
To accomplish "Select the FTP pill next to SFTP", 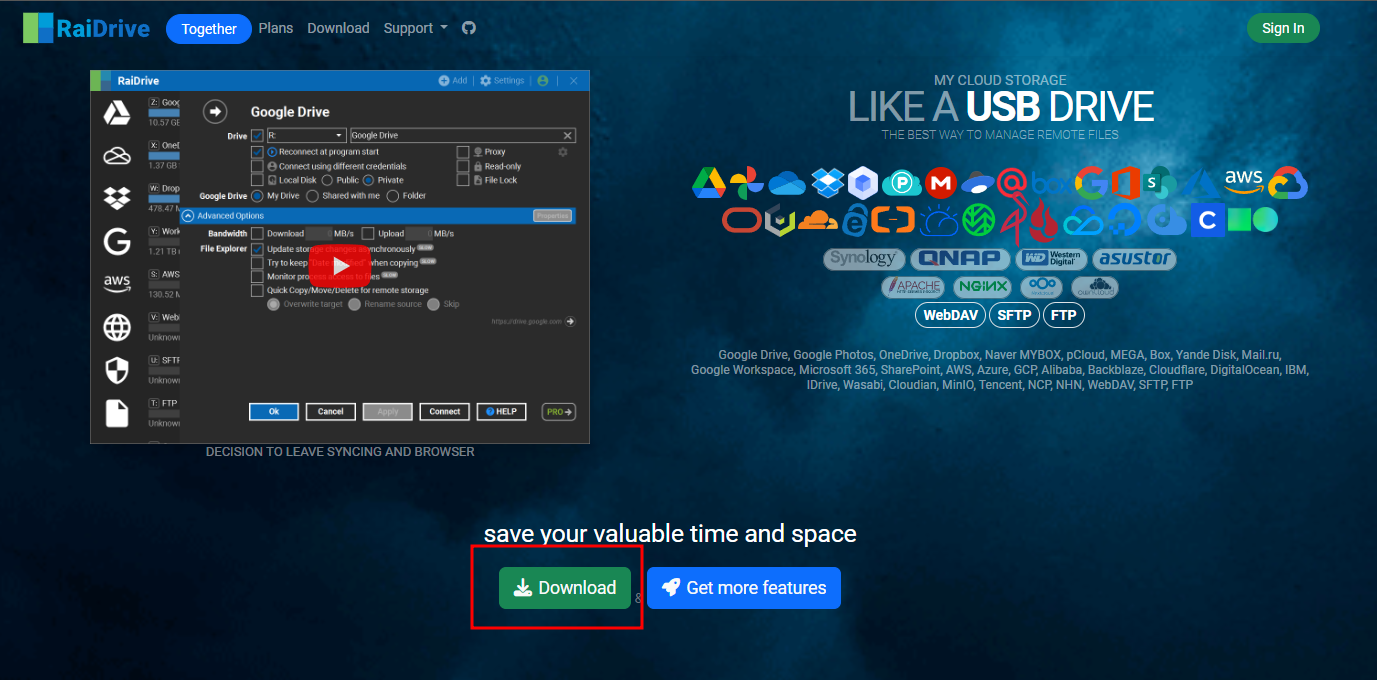I will click(x=1063, y=315).
